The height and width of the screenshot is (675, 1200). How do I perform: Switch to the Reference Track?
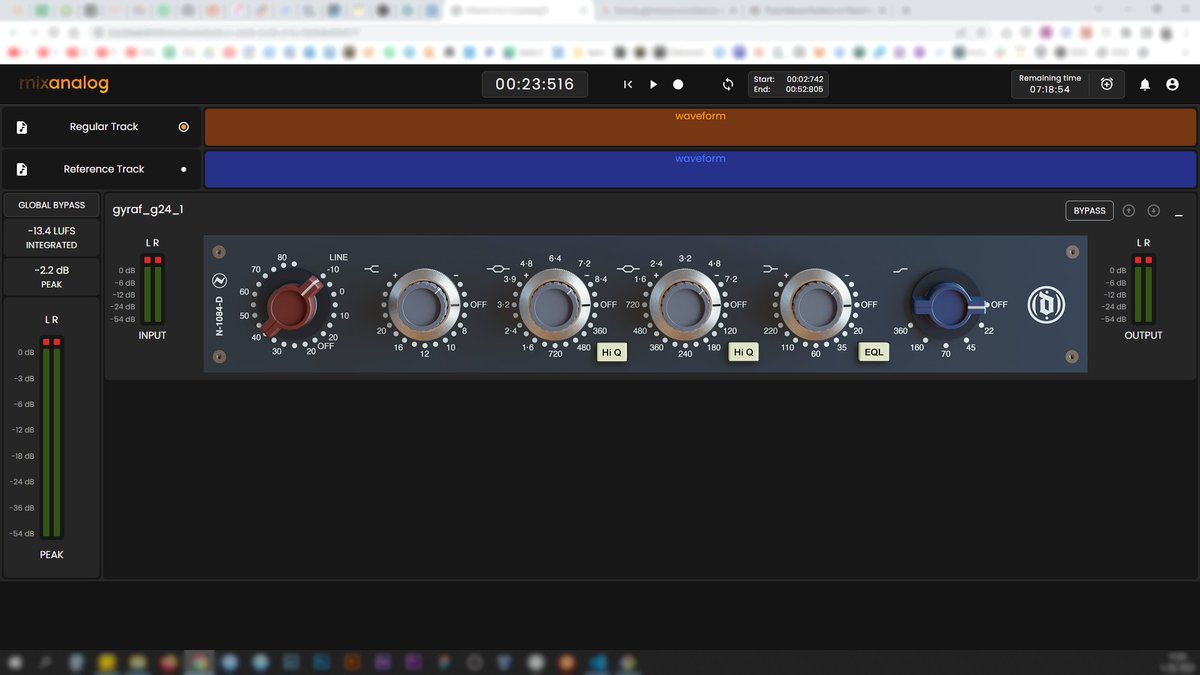100,169
